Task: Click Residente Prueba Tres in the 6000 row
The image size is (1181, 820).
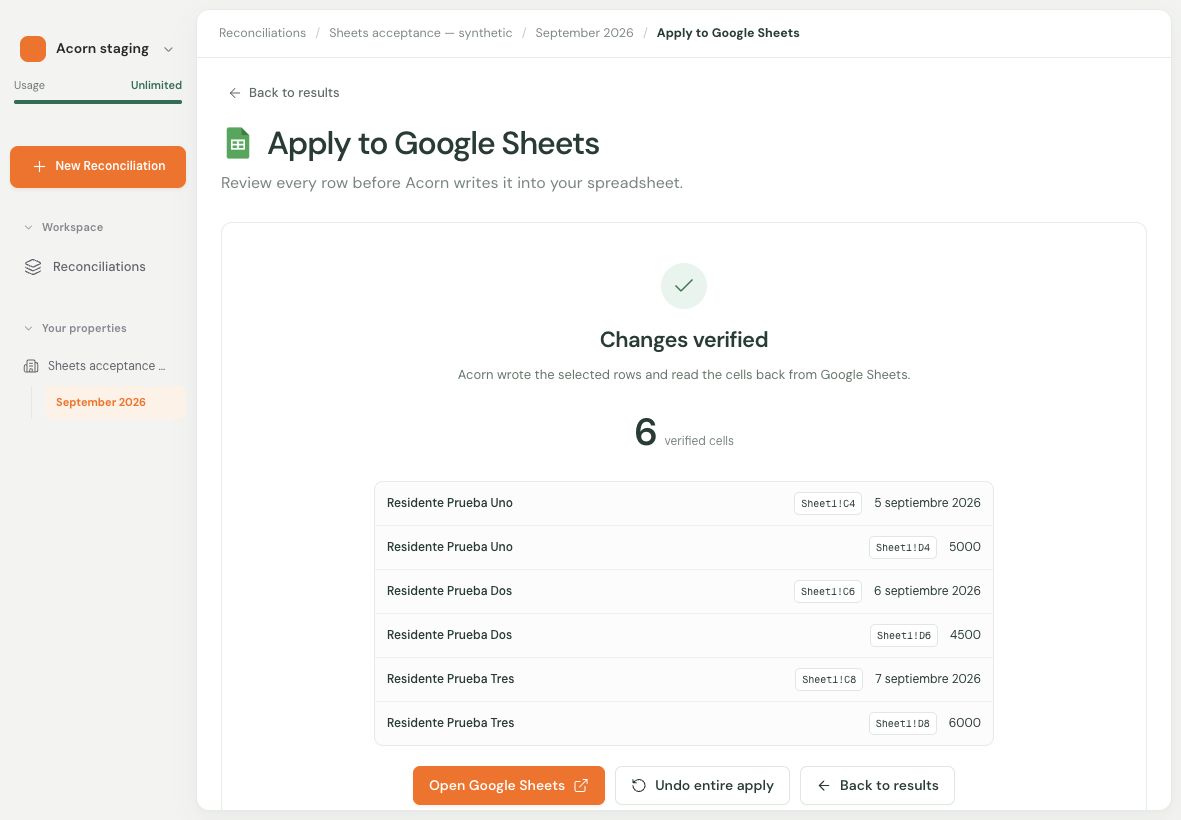Action: 450,723
